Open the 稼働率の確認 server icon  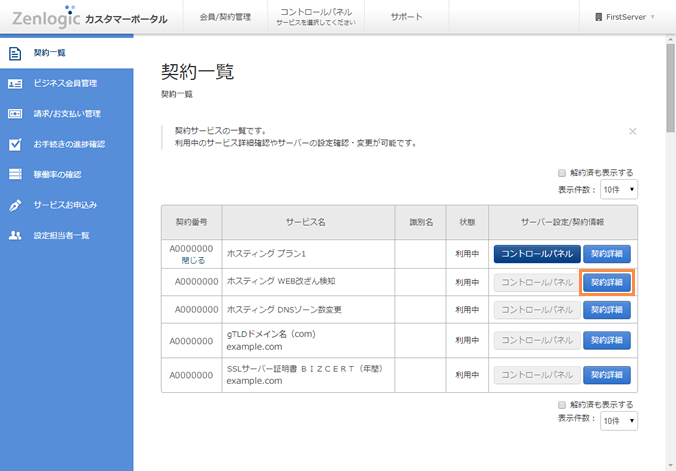point(15,174)
